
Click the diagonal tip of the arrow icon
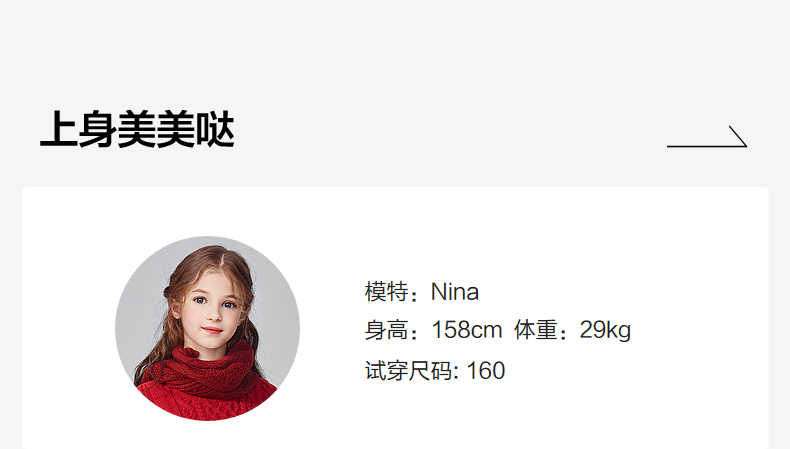pyautogui.click(x=738, y=136)
